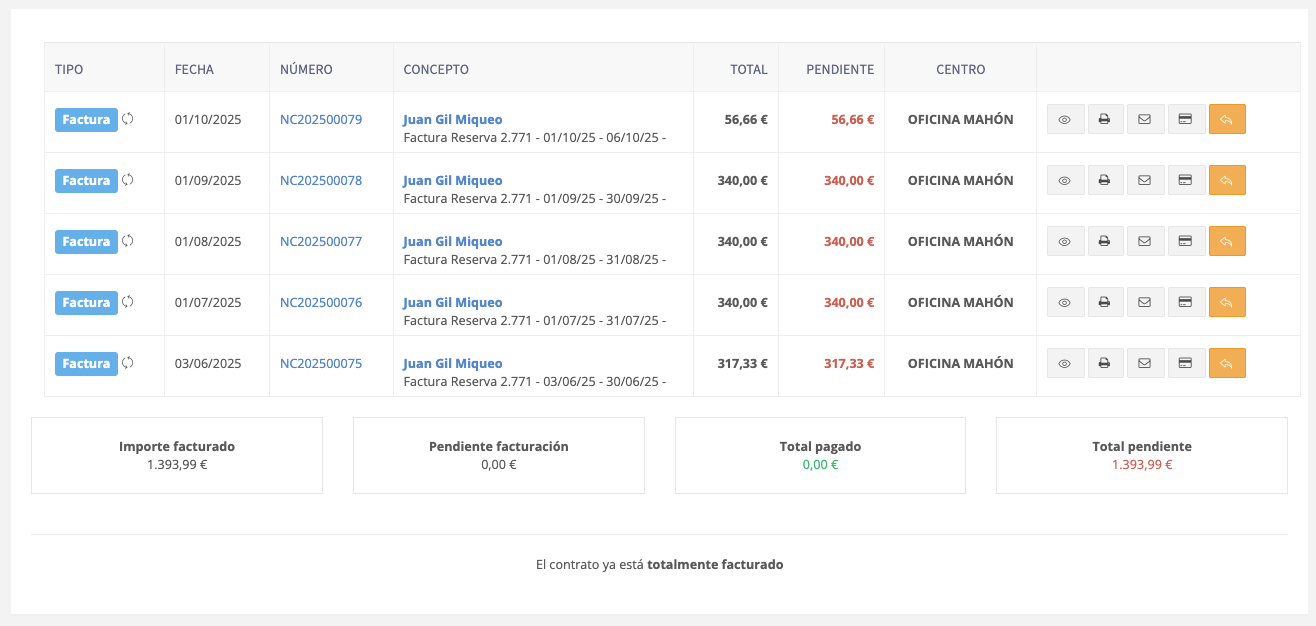The height and width of the screenshot is (626, 1316).
Task: Select pending amount 56,66 € in red
Action: click(852, 119)
